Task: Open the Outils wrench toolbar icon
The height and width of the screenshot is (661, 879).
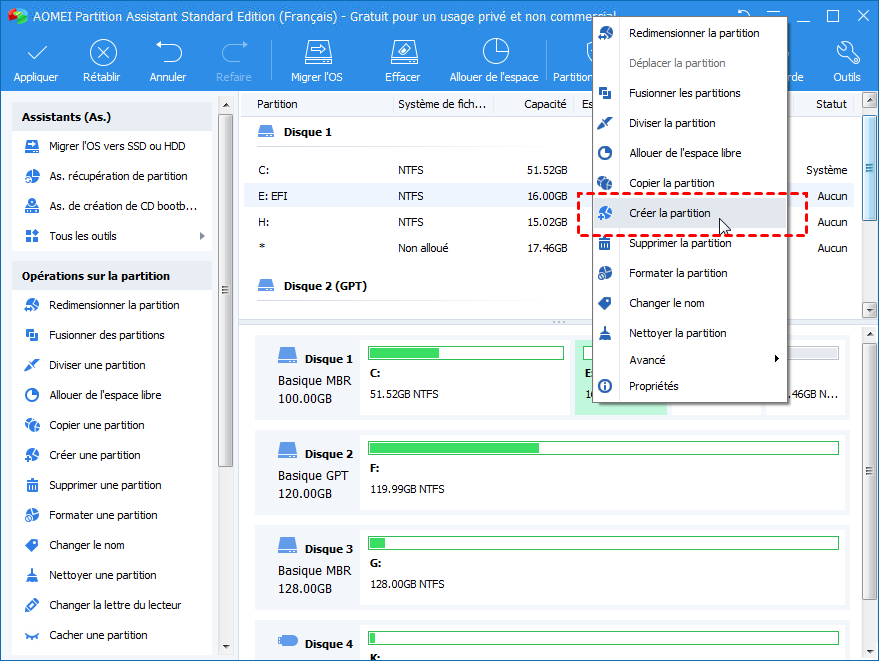Action: point(848,53)
